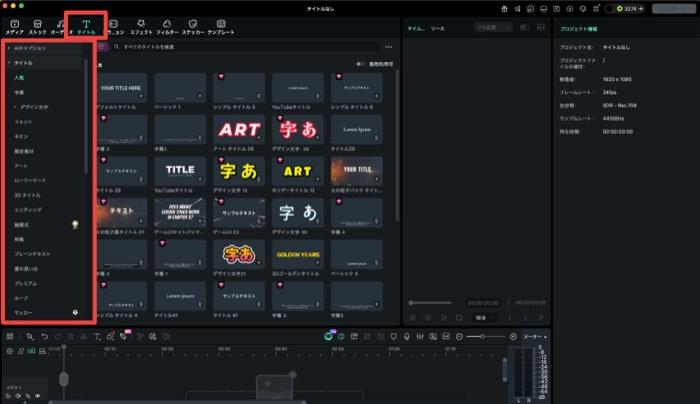
Task: Select the 人気 category in sidebar
Action: 19,78
